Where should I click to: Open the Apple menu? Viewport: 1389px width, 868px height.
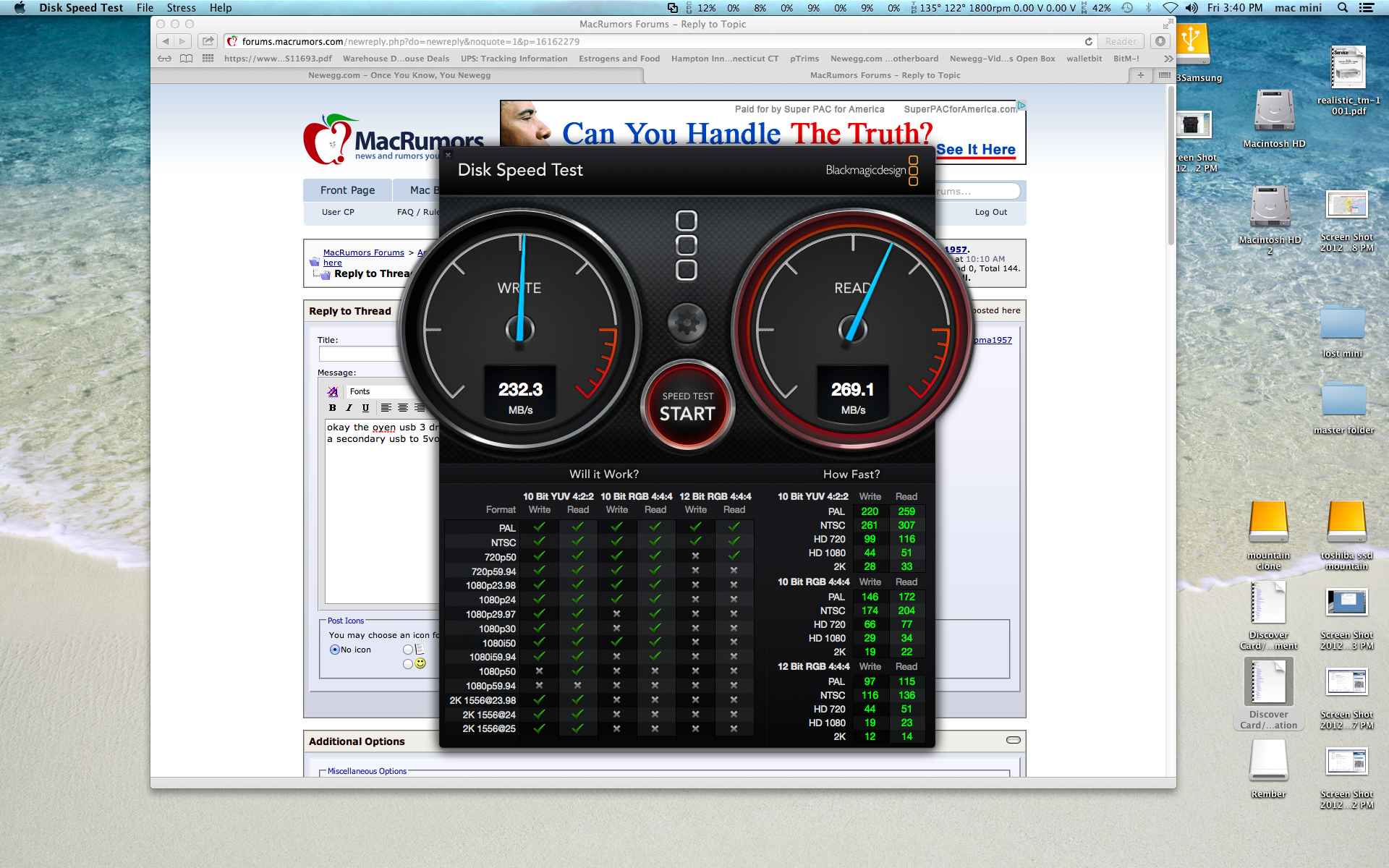(20, 8)
